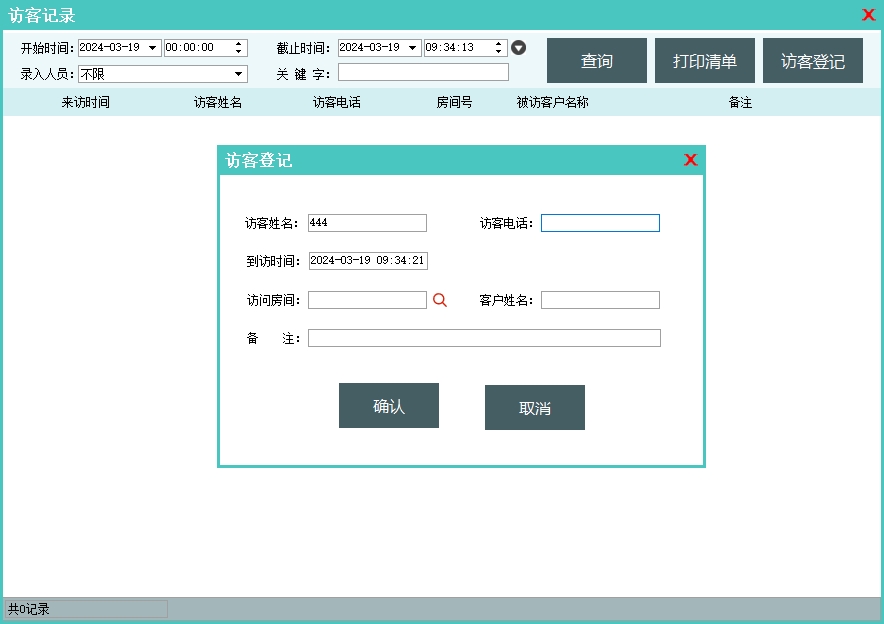Open 访客登记 from the top toolbar
This screenshot has height=624, width=884.
pos(812,61)
